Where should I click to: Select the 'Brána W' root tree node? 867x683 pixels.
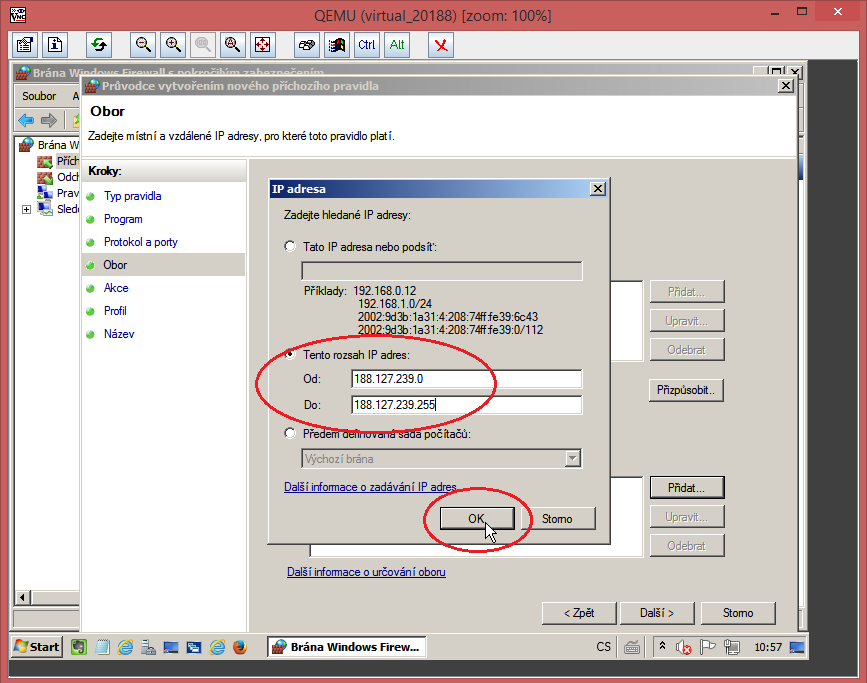(59, 145)
